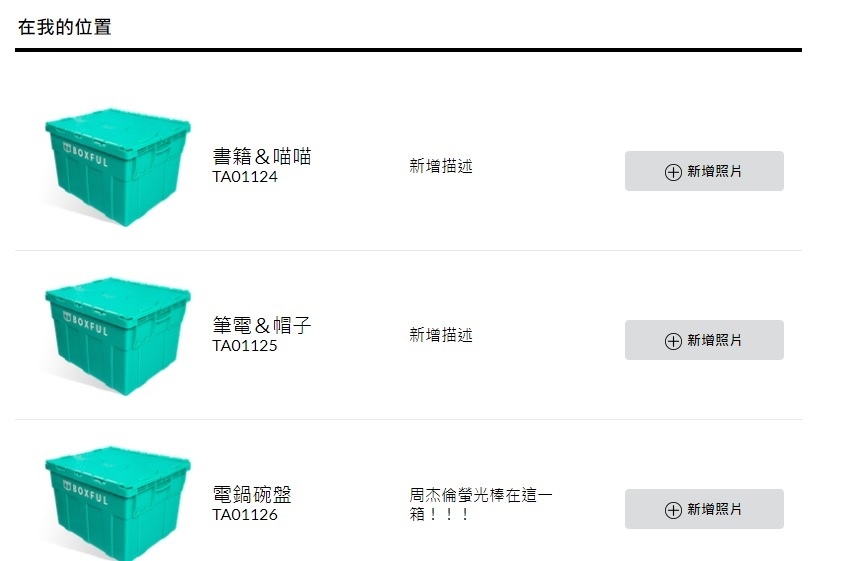Click BOXFUL logo on 書籍＆喵喵 box image
The image size is (857, 561).
point(85,154)
